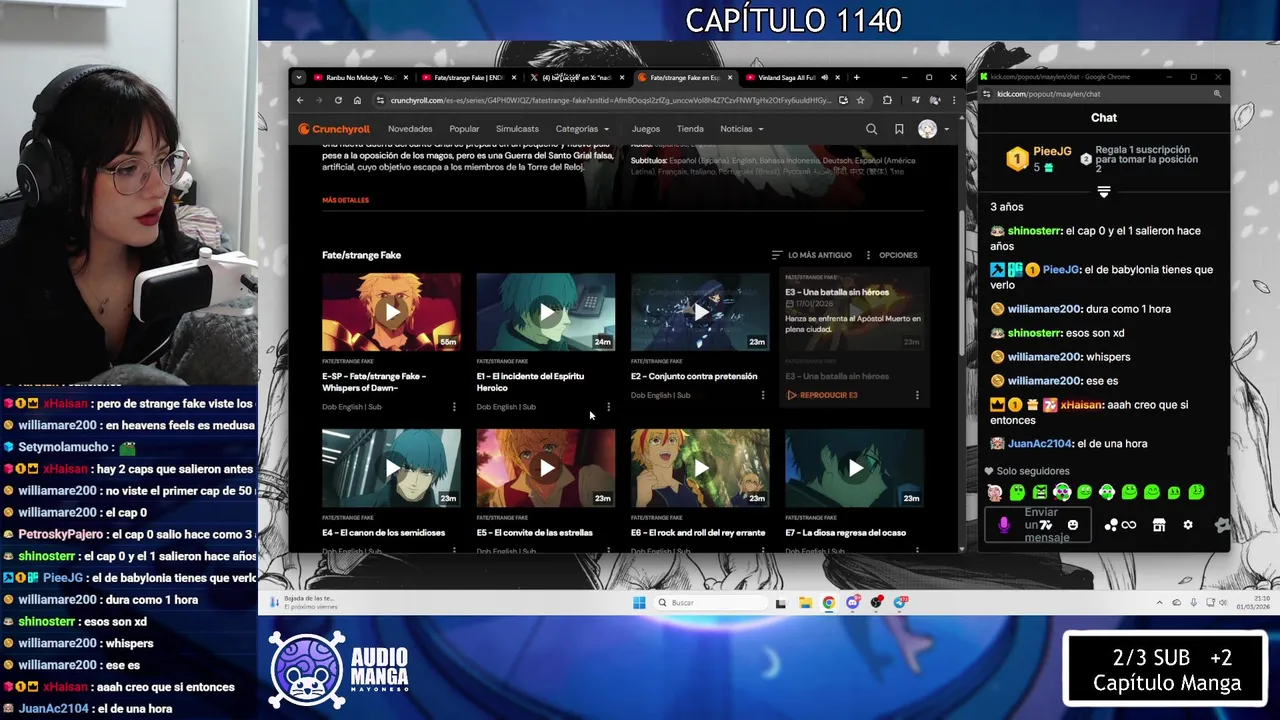Open Popular in Crunchyroll navigation
Viewport: 1280px width, 720px height.
464,129
